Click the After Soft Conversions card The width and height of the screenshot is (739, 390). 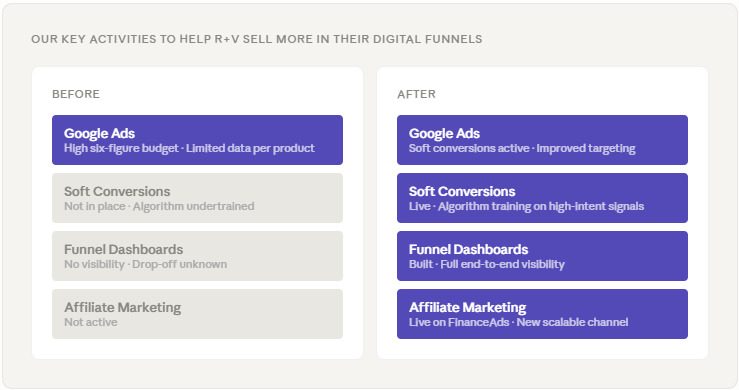542,198
